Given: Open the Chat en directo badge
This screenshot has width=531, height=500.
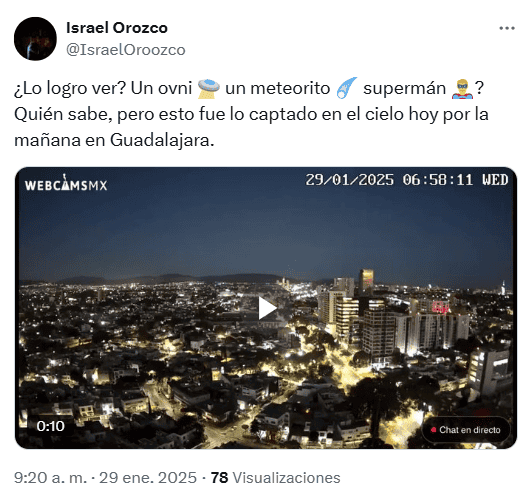Looking at the screenshot, I should tap(466, 430).
